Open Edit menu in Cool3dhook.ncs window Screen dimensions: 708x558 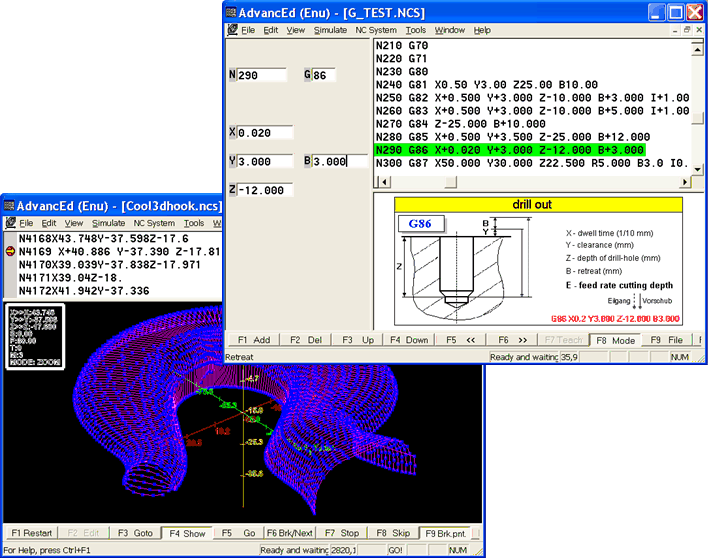(49, 223)
